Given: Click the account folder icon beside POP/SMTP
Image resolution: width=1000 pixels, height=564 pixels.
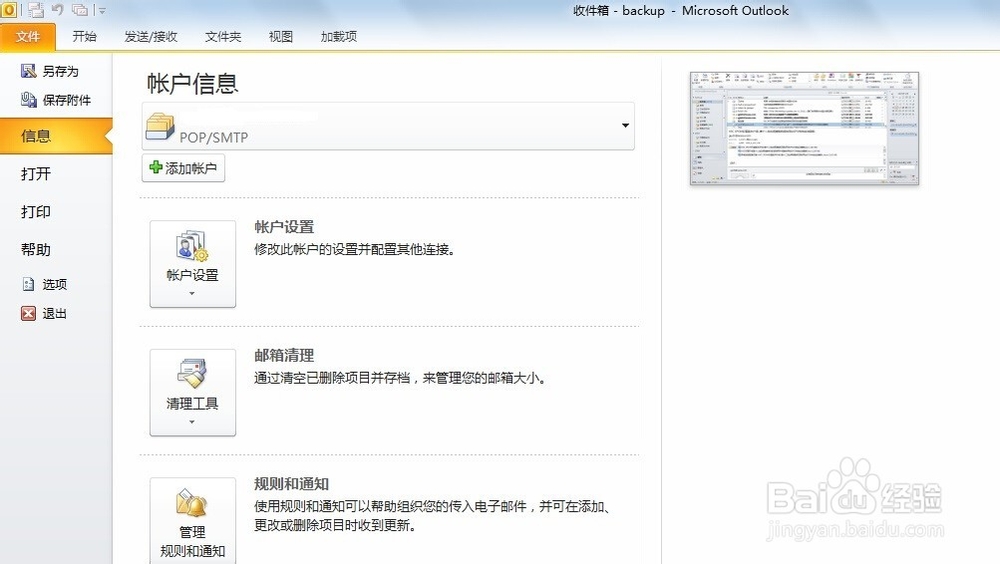Looking at the screenshot, I should [159, 126].
